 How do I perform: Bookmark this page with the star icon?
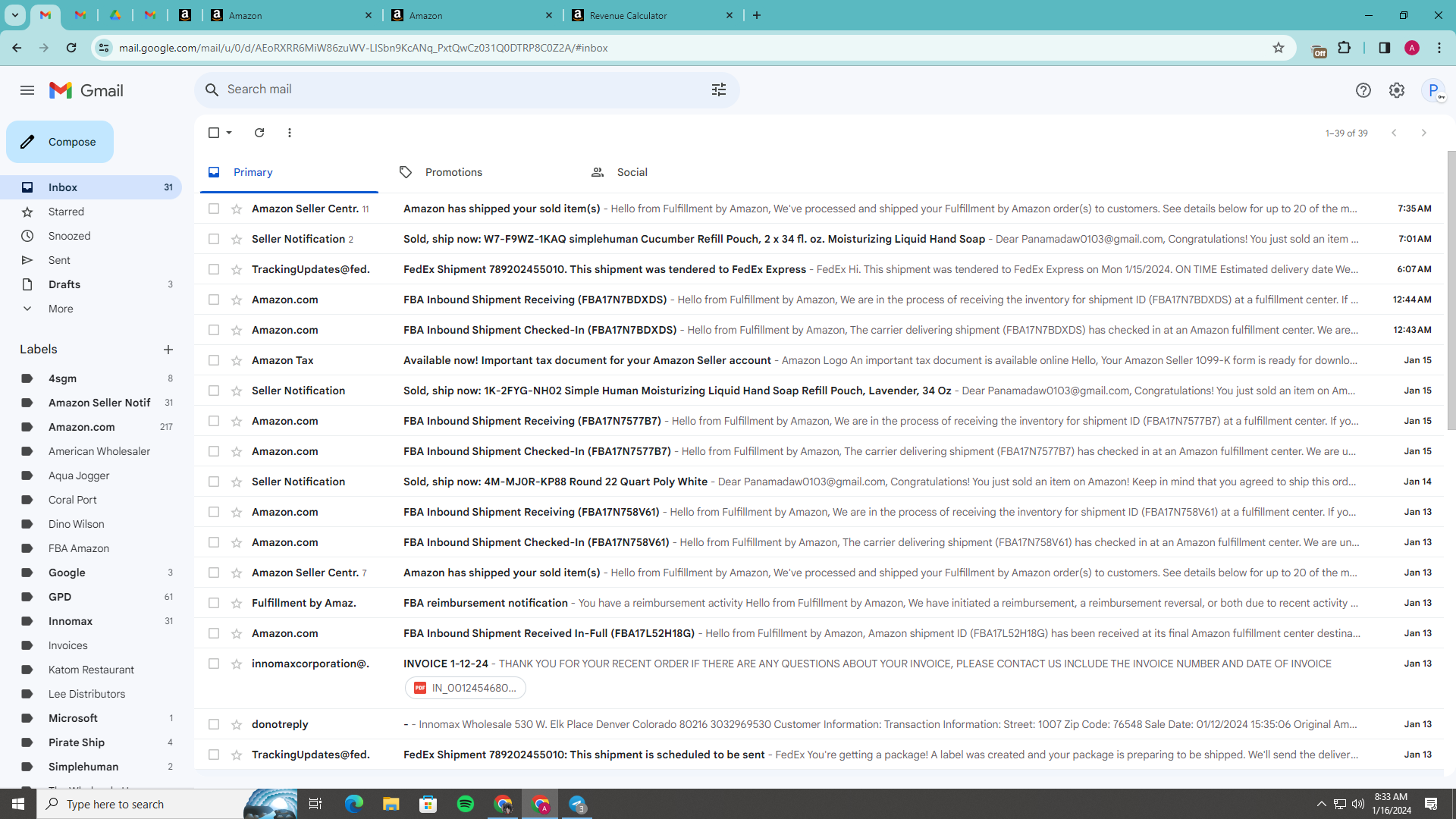tap(1279, 48)
